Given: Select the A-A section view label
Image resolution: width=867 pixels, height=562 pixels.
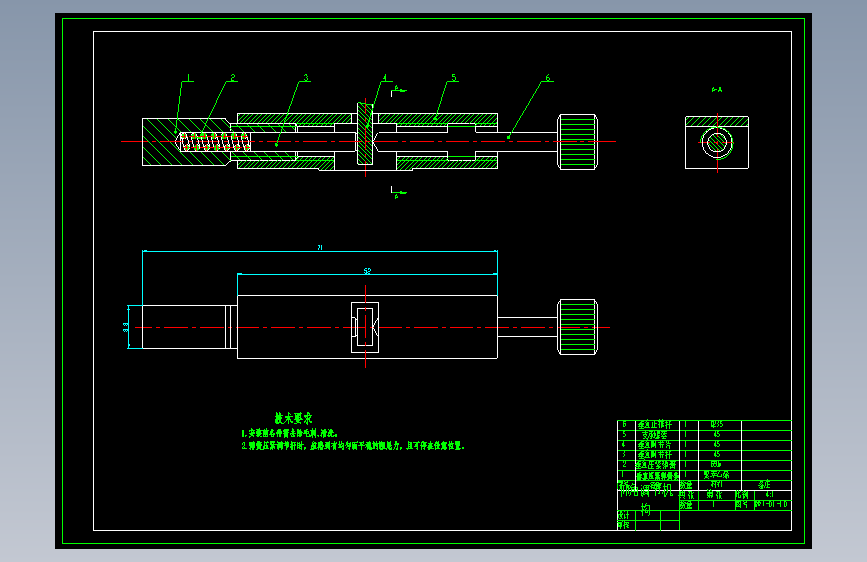Looking at the screenshot, I should click(717, 89).
